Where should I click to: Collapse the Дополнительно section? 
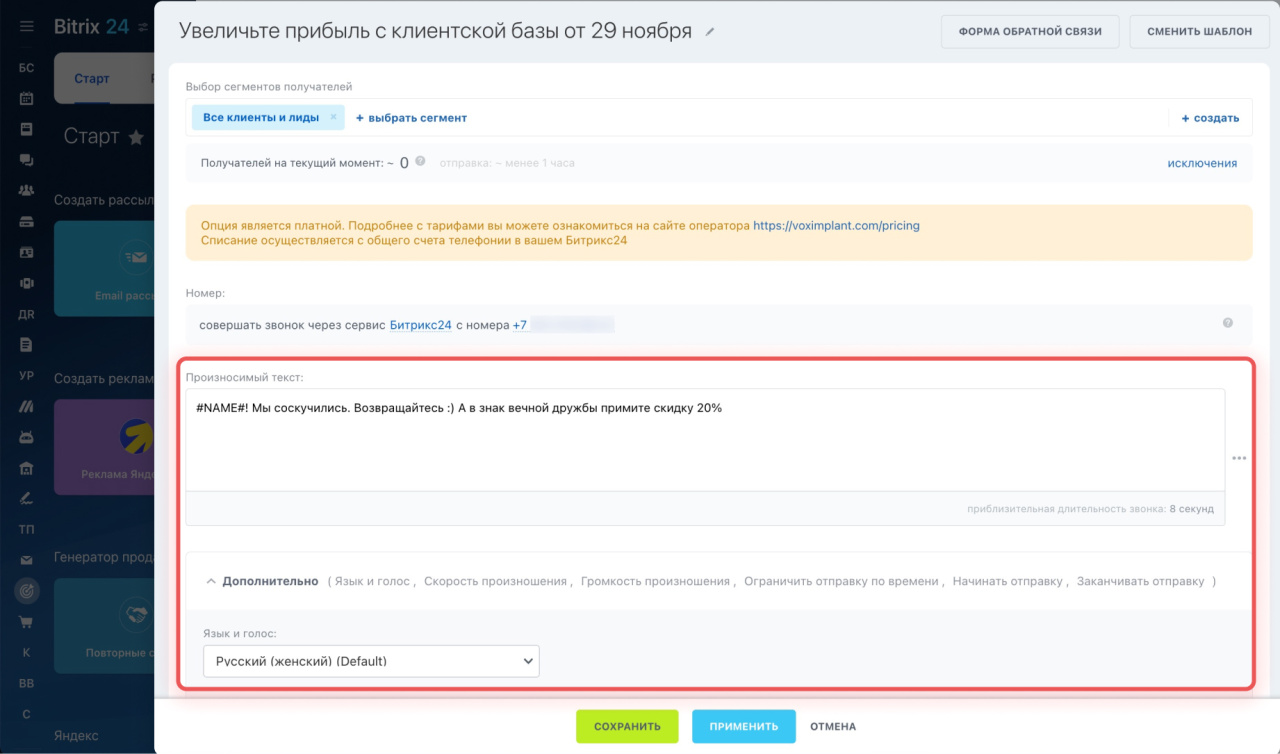tap(212, 581)
